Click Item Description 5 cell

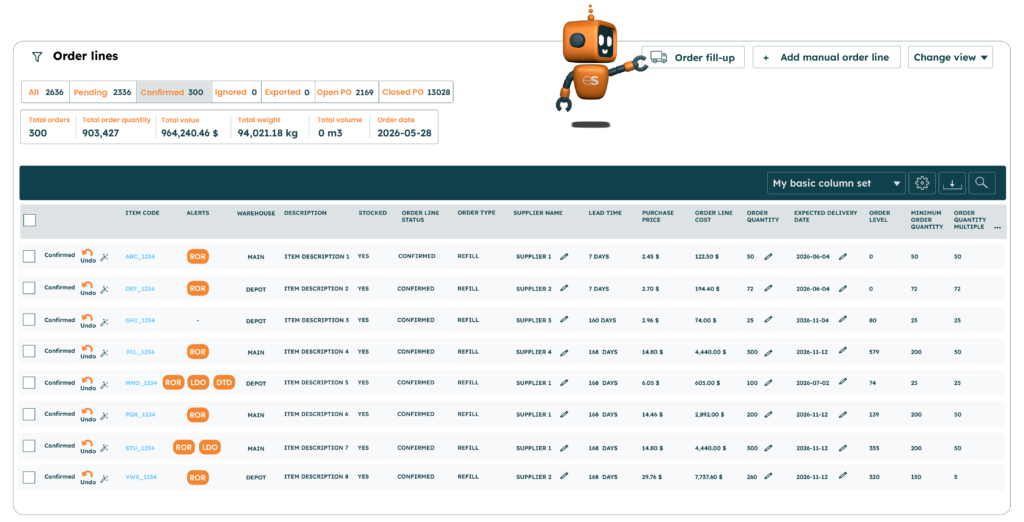(x=316, y=383)
